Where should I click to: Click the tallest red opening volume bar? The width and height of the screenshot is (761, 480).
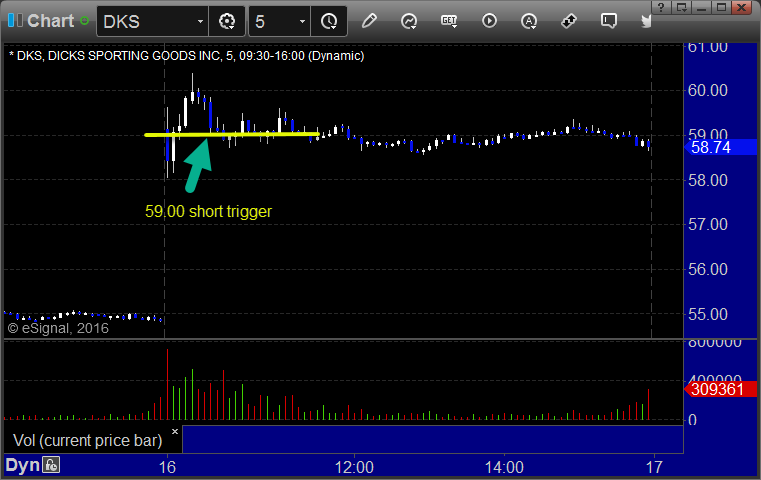pyautogui.click(x=167, y=384)
